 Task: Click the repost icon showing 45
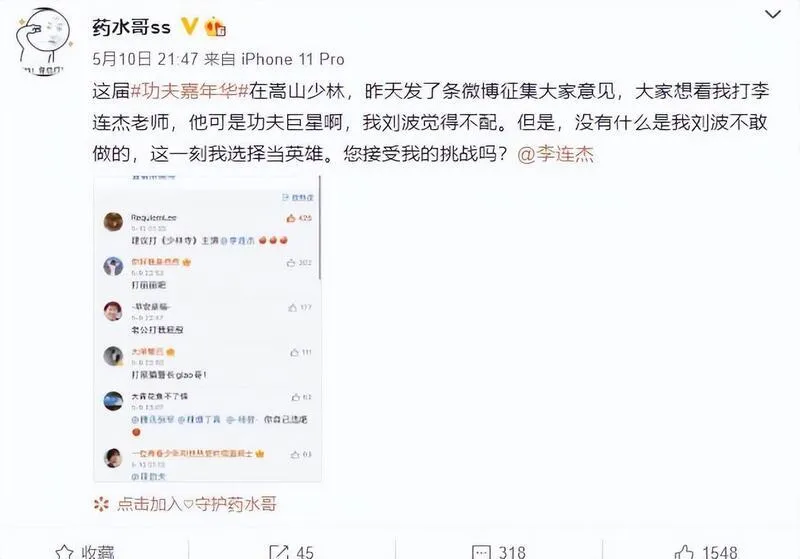point(279,552)
